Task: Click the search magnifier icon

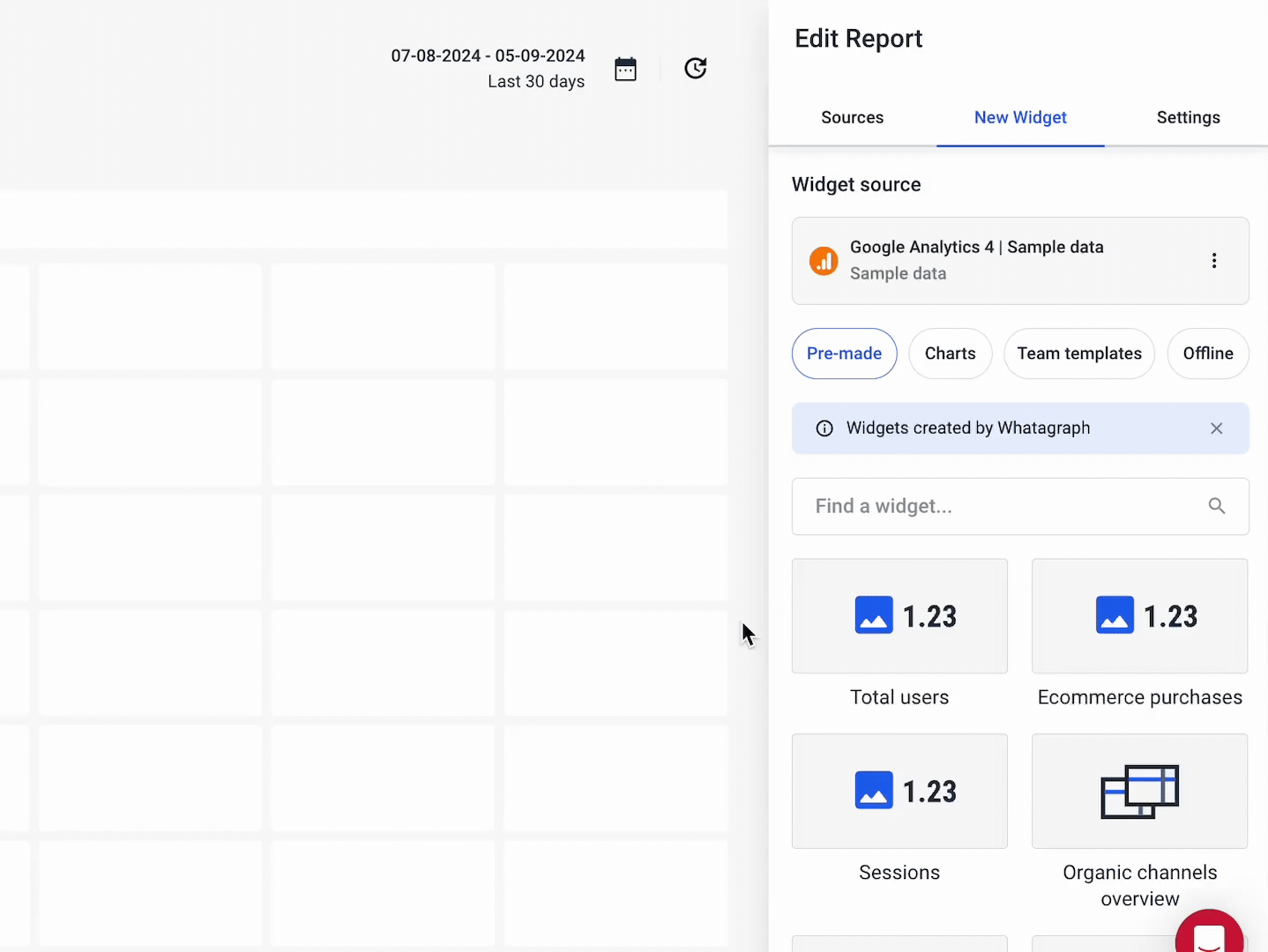Action: 1216,506
